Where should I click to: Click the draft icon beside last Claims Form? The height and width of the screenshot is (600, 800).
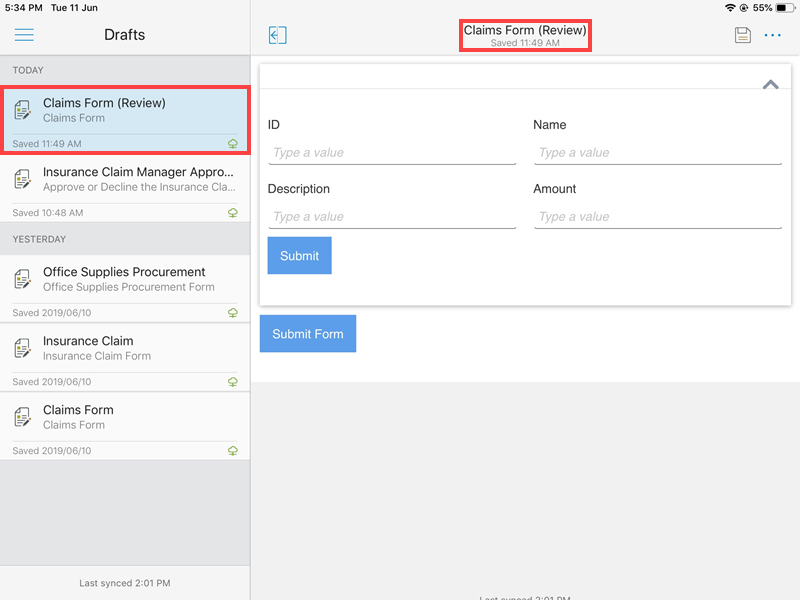pyautogui.click(x=22, y=417)
